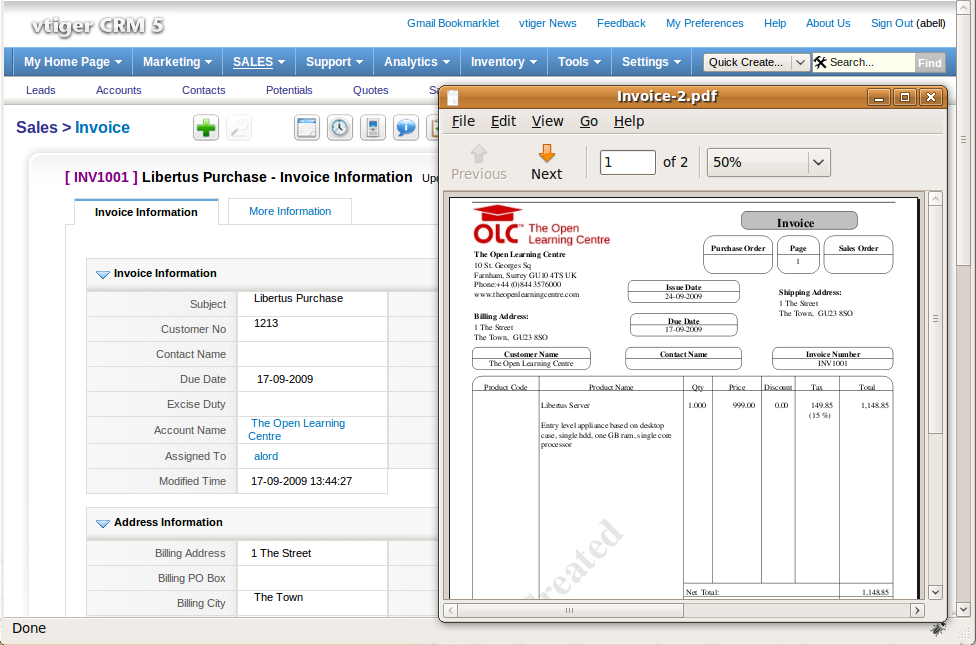Open the 50% zoom dropdown in the PDF viewer
The height and width of the screenshot is (645, 976).
769,162
